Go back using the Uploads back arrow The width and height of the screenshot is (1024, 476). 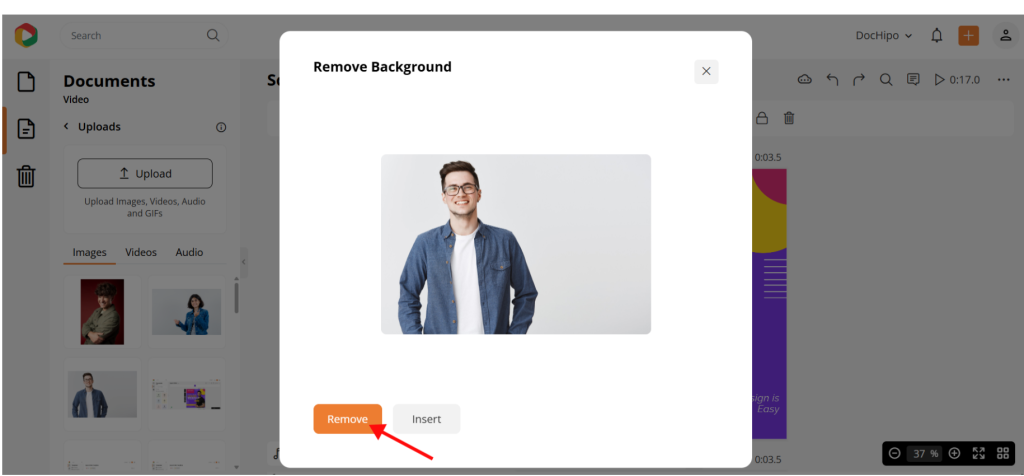66,126
